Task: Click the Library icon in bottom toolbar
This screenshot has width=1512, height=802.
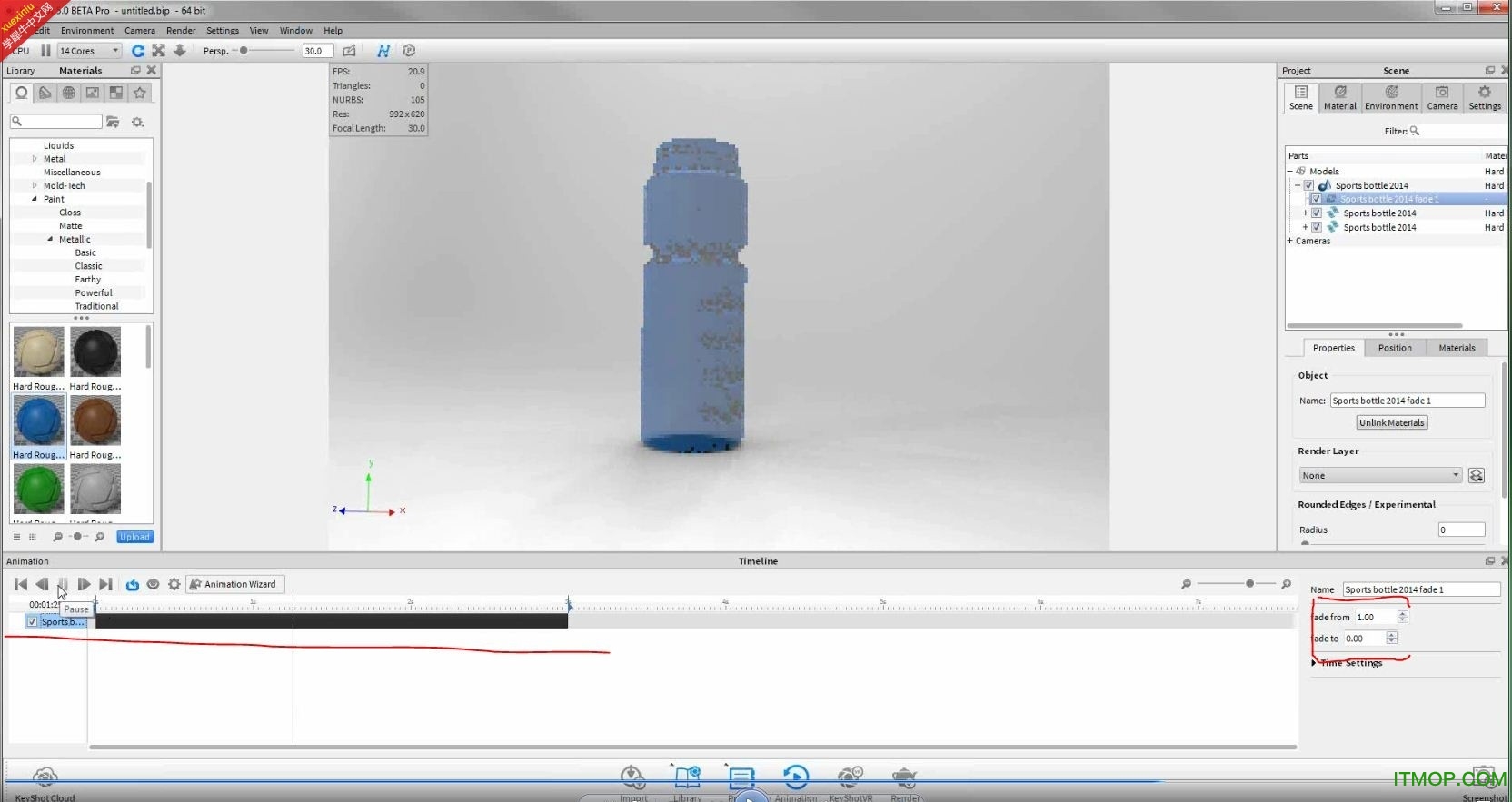Action: point(687,781)
